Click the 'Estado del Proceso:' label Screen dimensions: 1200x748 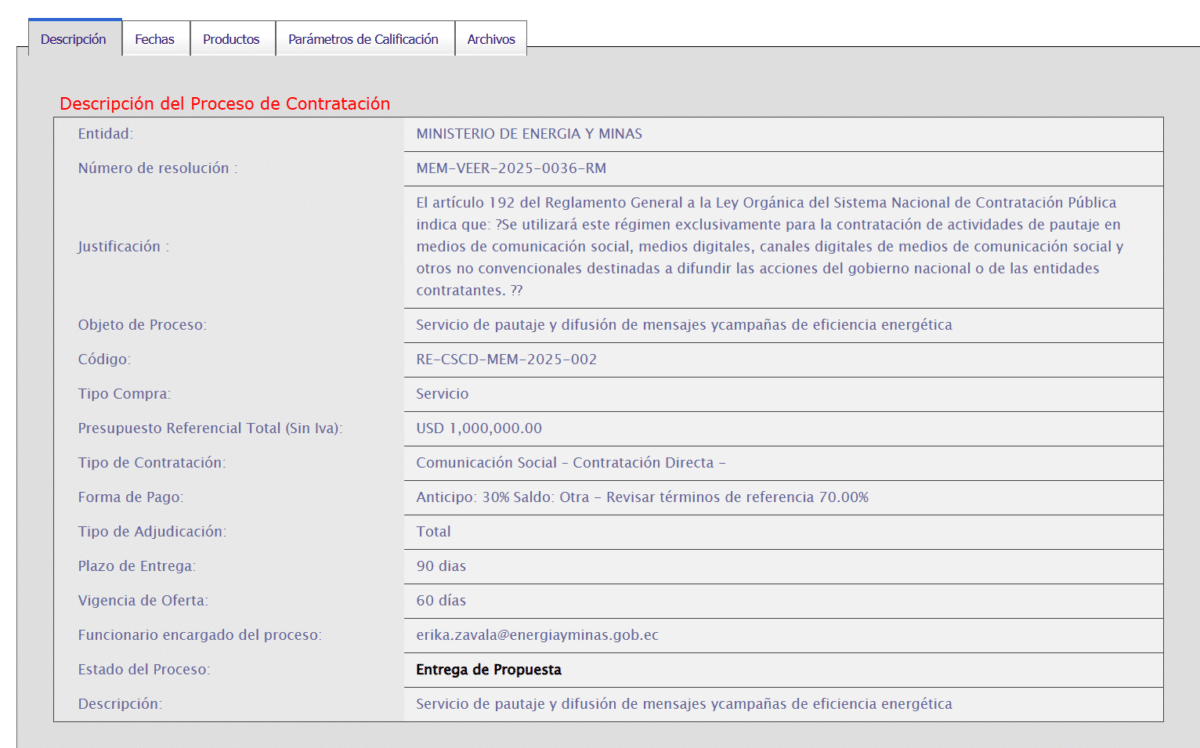pos(144,669)
